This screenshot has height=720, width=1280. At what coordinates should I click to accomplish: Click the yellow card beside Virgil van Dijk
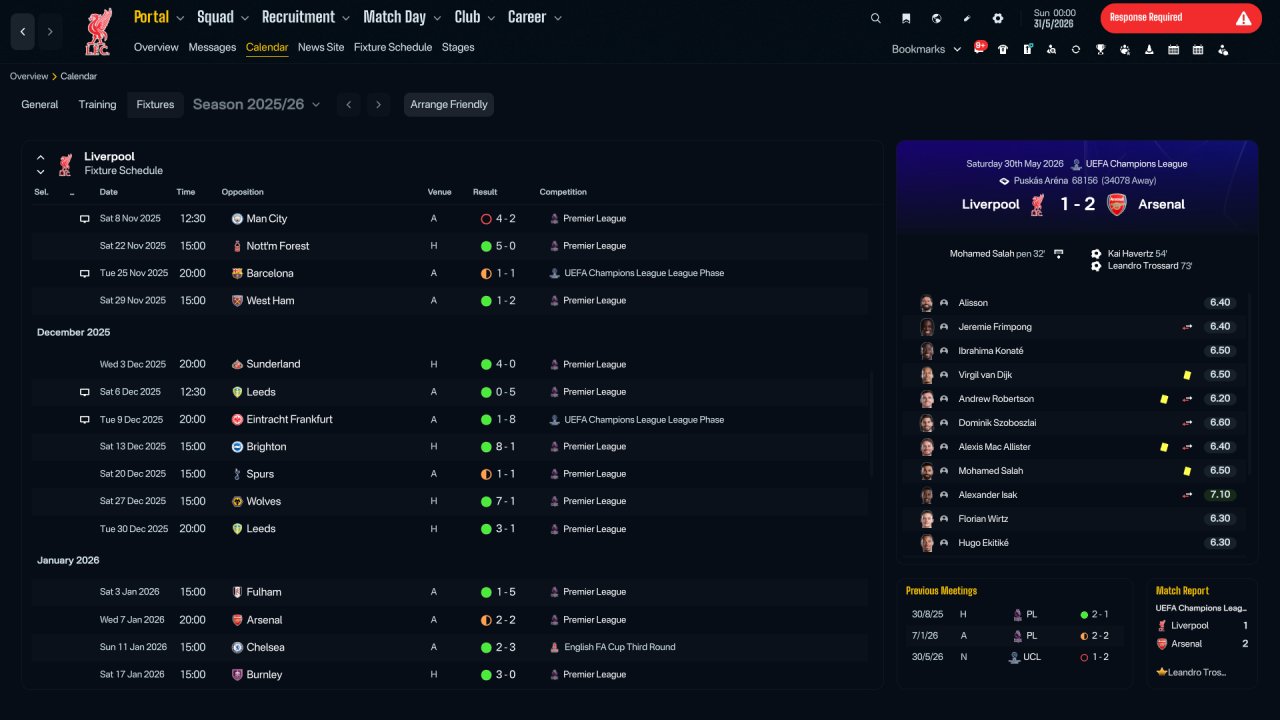[1187, 375]
